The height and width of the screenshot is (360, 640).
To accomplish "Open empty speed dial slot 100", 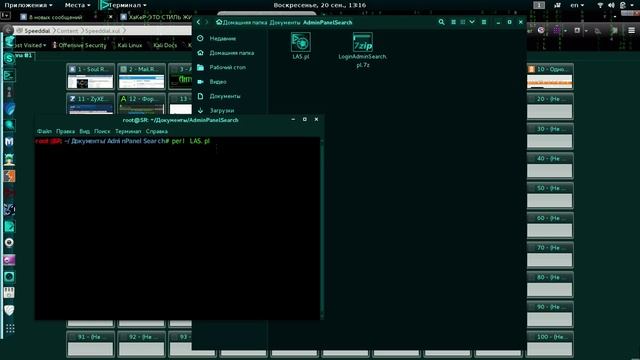I will [550, 344].
